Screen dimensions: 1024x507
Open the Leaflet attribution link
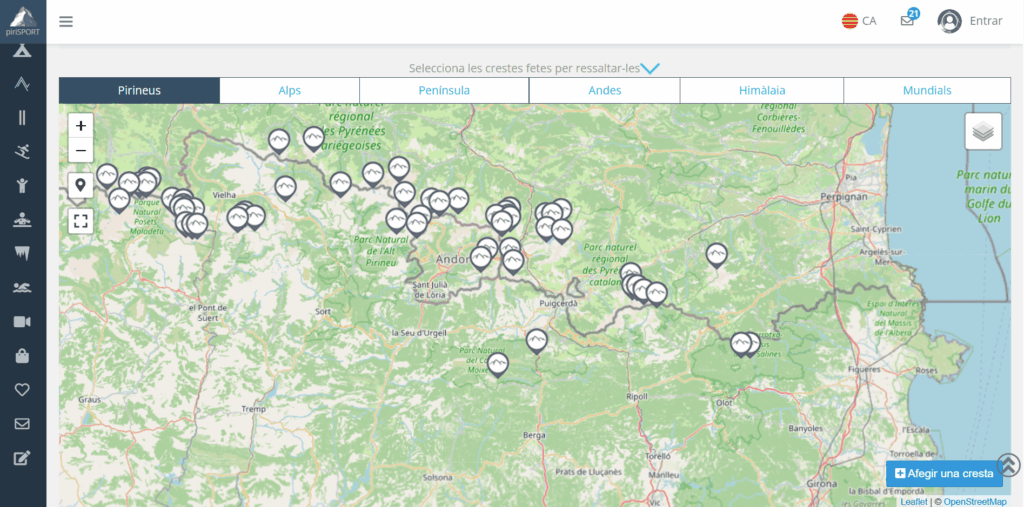[x=914, y=502]
